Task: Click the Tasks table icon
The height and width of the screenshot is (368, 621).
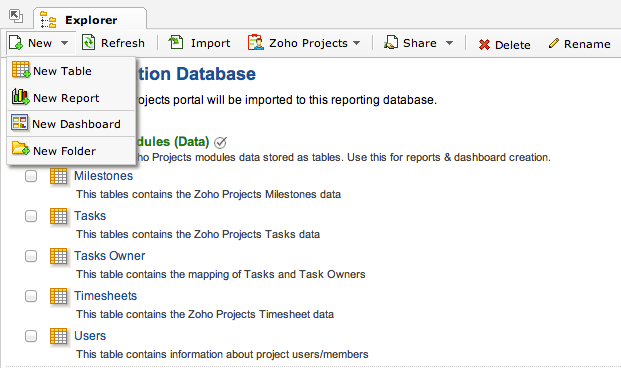Action: pyautogui.click(x=59, y=216)
